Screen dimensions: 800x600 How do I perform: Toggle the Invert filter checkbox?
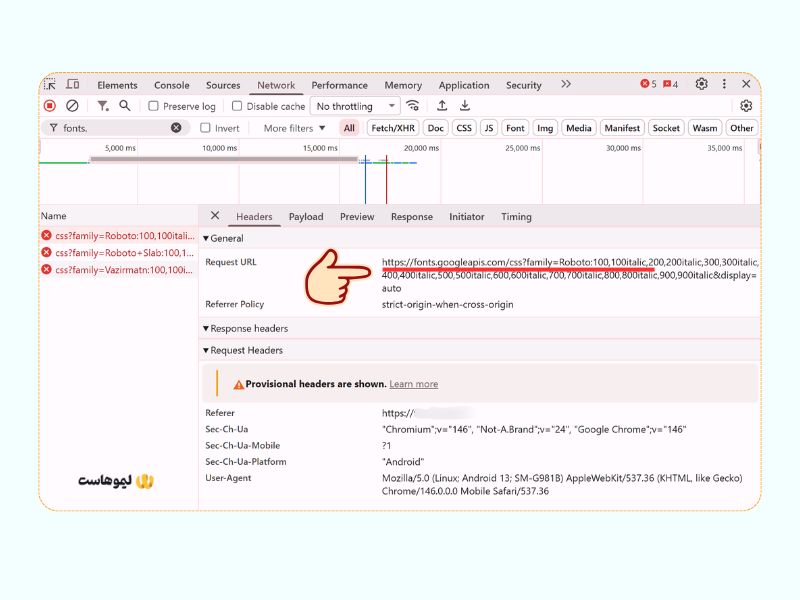tap(205, 128)
